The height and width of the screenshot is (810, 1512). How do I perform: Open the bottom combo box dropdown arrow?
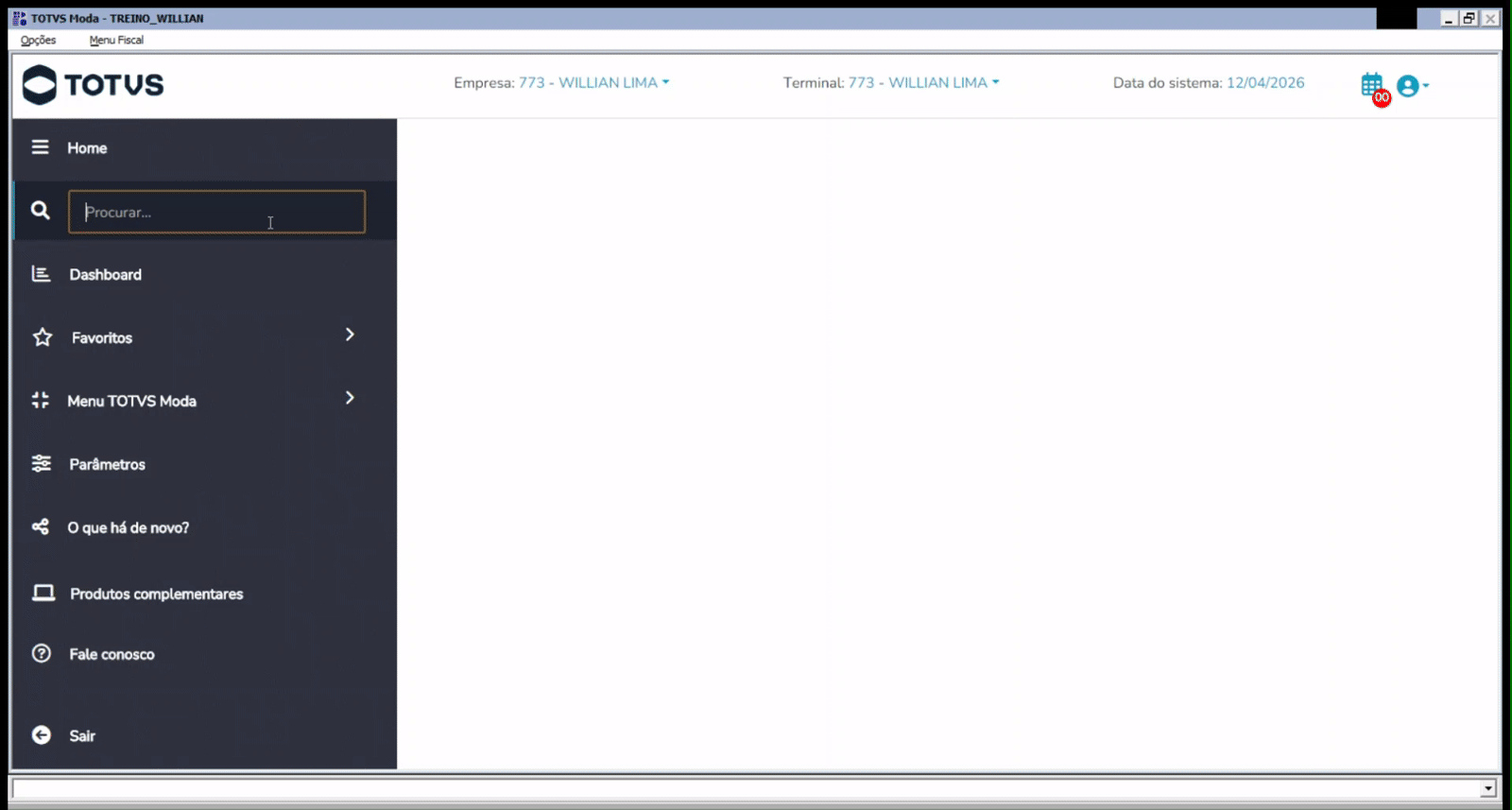click(1488, 788)
